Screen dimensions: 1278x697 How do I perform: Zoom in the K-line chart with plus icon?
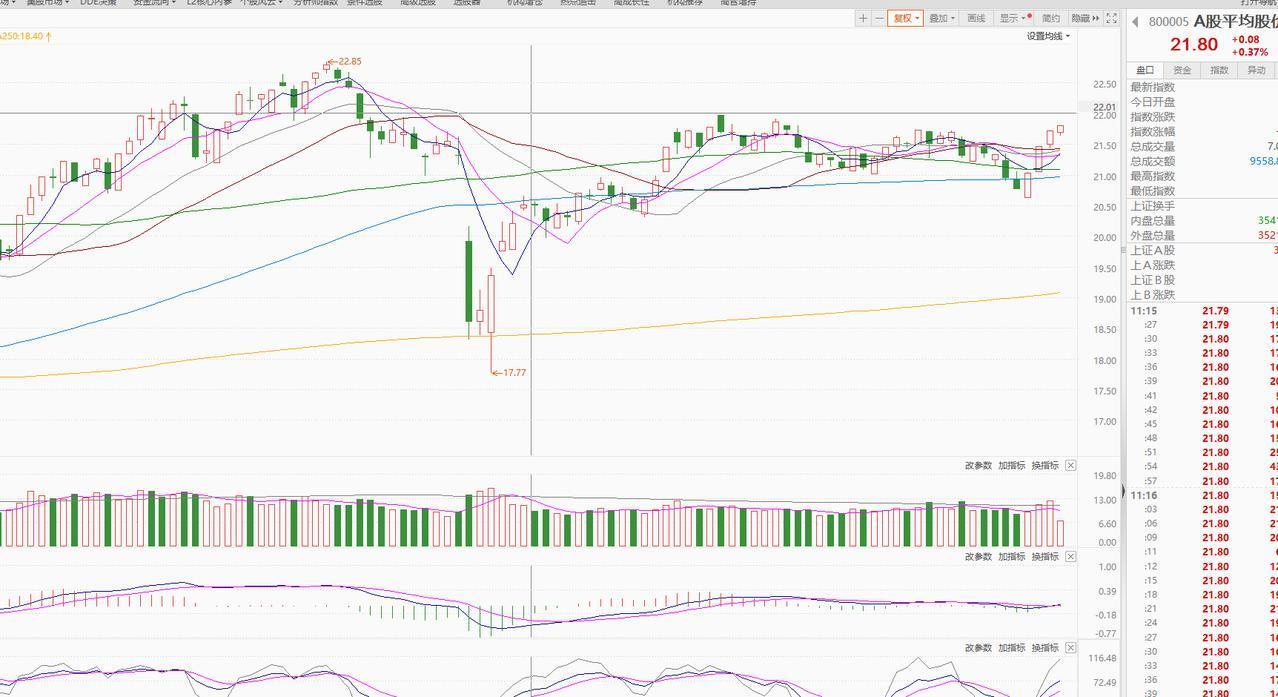point(863,18)
